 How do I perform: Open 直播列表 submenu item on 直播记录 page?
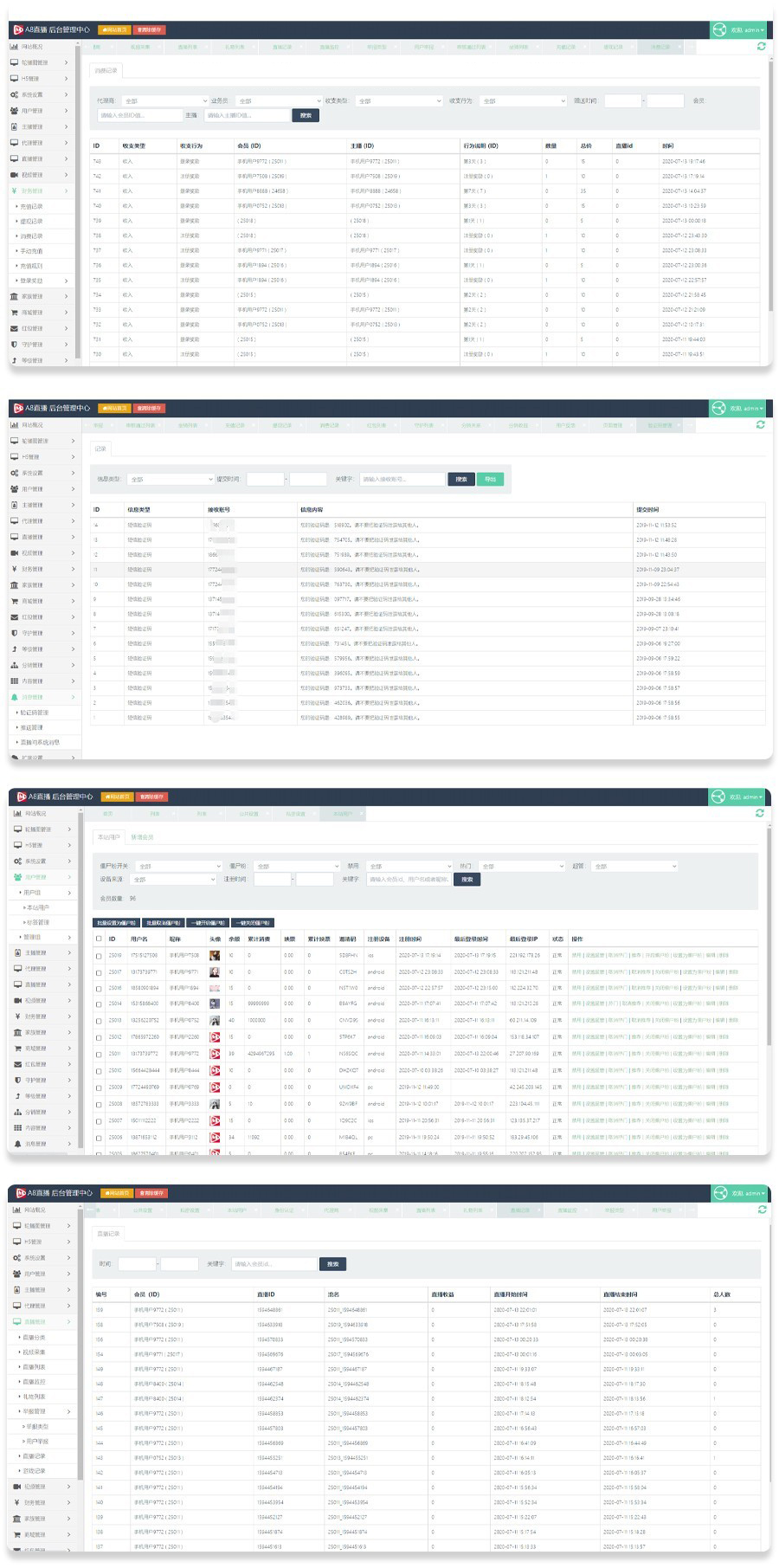35,1367
